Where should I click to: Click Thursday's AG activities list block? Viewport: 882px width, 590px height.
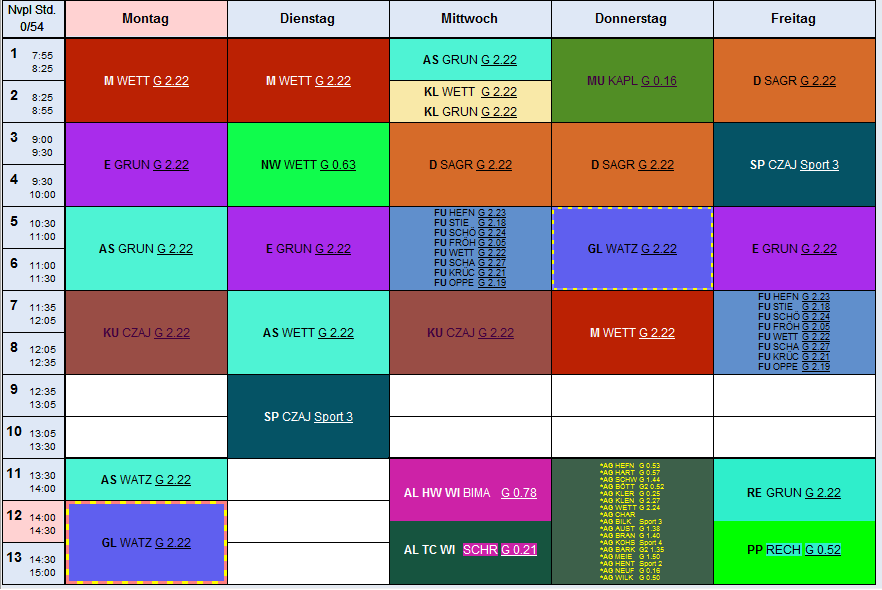[x=632, y=521]
